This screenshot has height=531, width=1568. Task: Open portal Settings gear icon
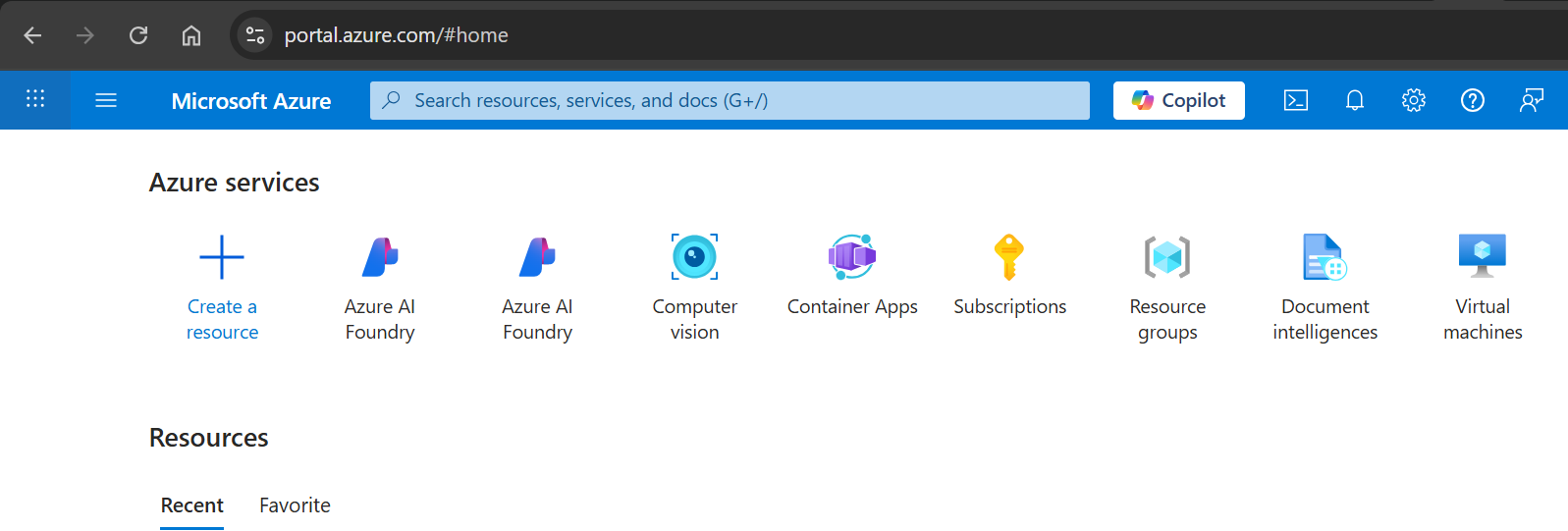click(x=1414, y=100)
